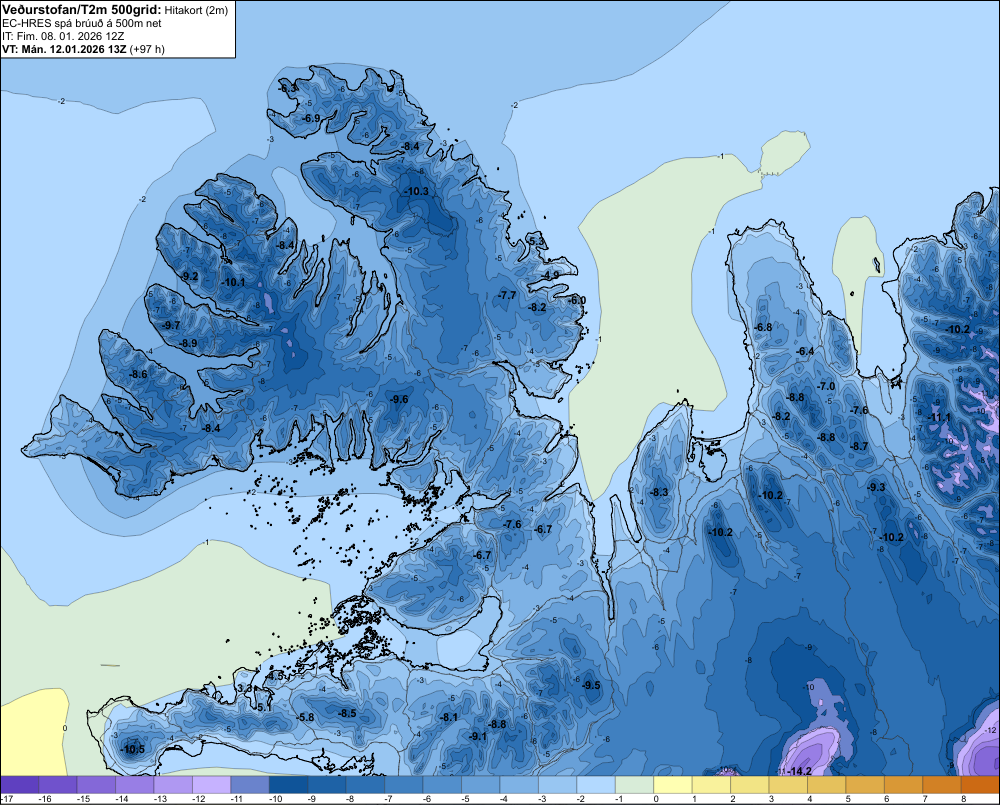Viewport: 1000px width, 805px height.
Task: Click the -6.4 temperature value
Action: (x=805, y=351)
